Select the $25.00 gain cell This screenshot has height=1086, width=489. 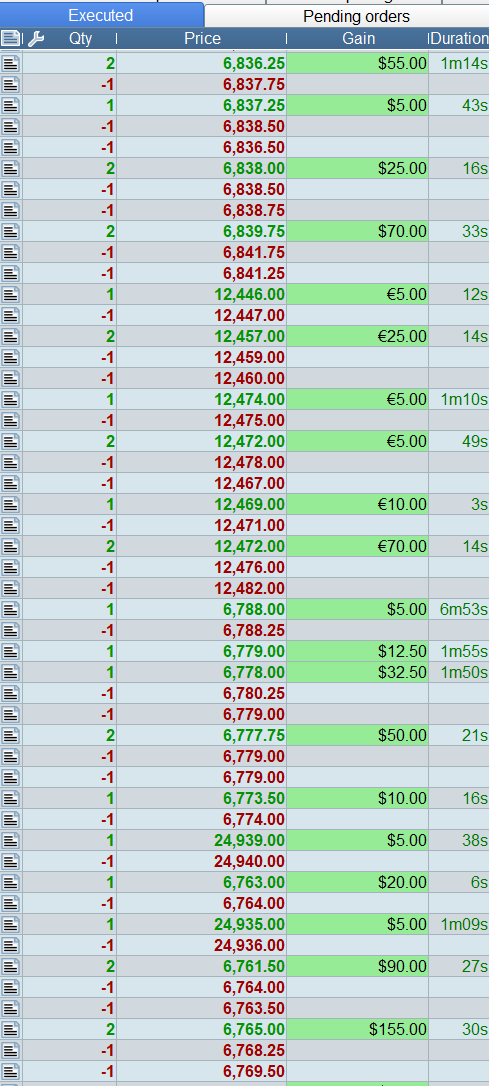click(x=357, y=168)
